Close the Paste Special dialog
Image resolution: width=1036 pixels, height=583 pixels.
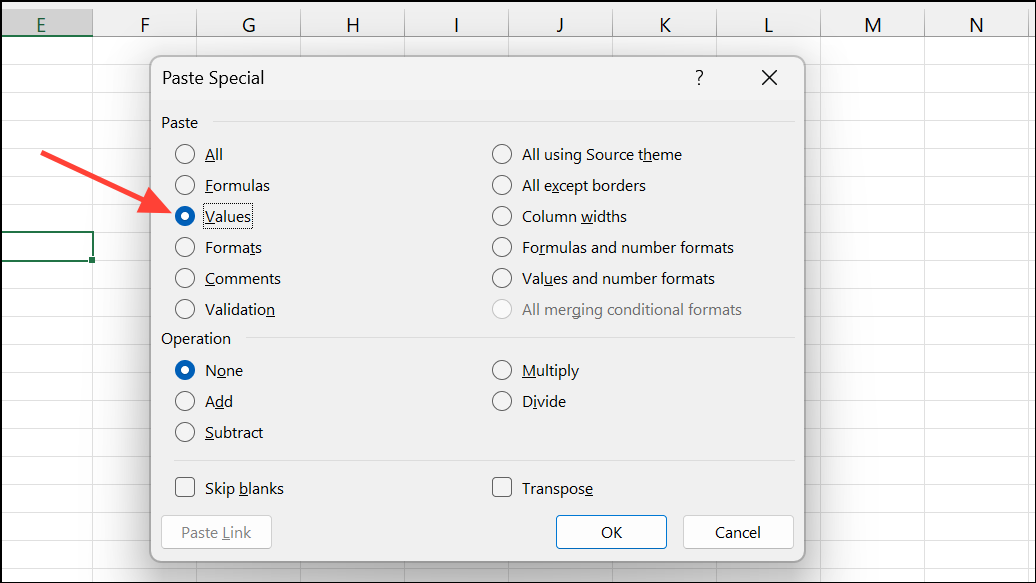pyautogui.click(x=769, y=78)
